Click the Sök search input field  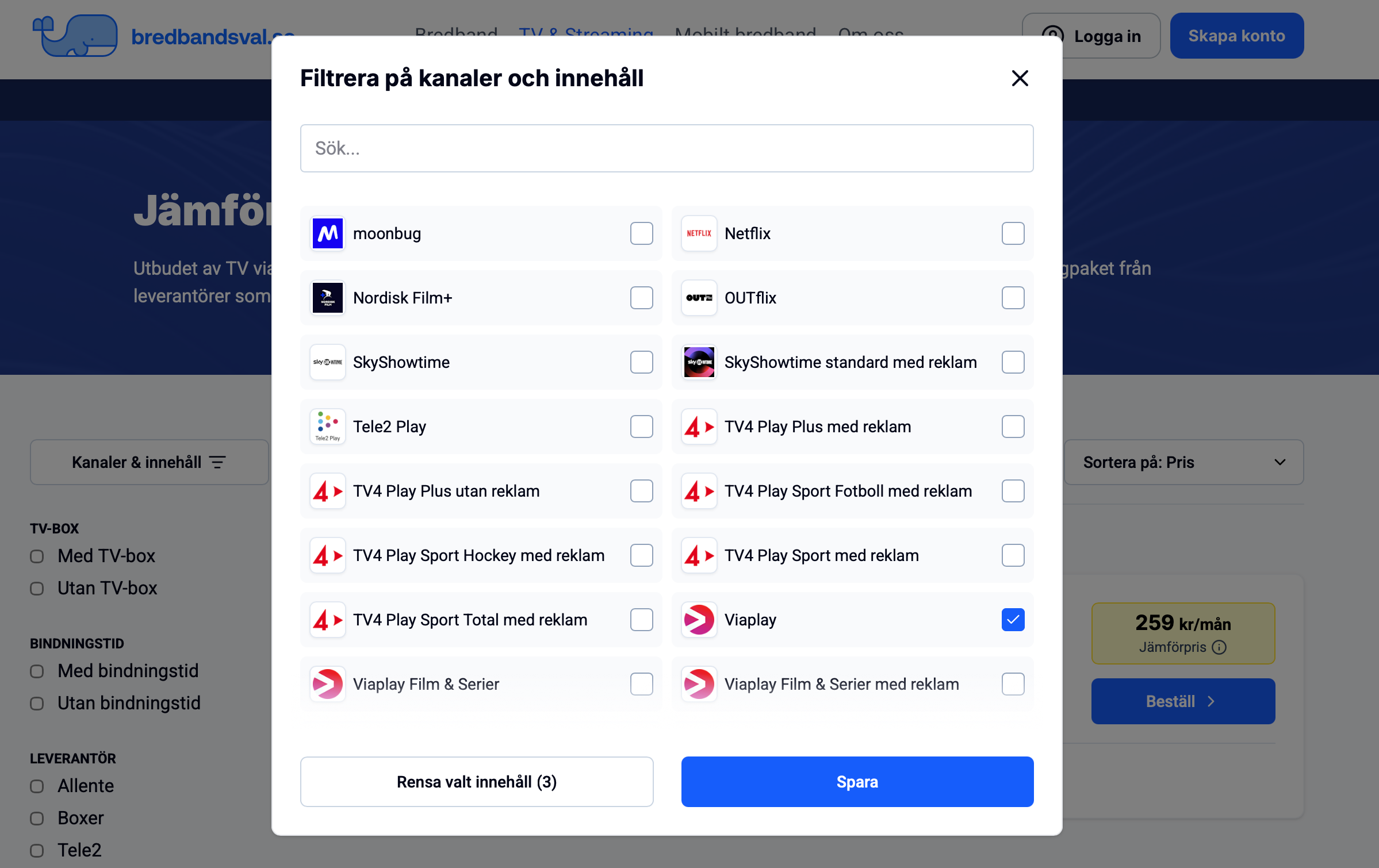(666, 148)
